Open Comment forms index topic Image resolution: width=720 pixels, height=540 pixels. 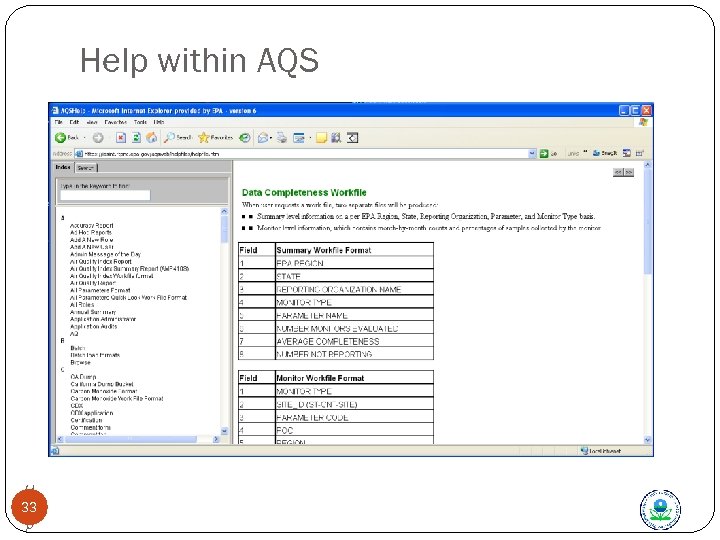point(90,428)
